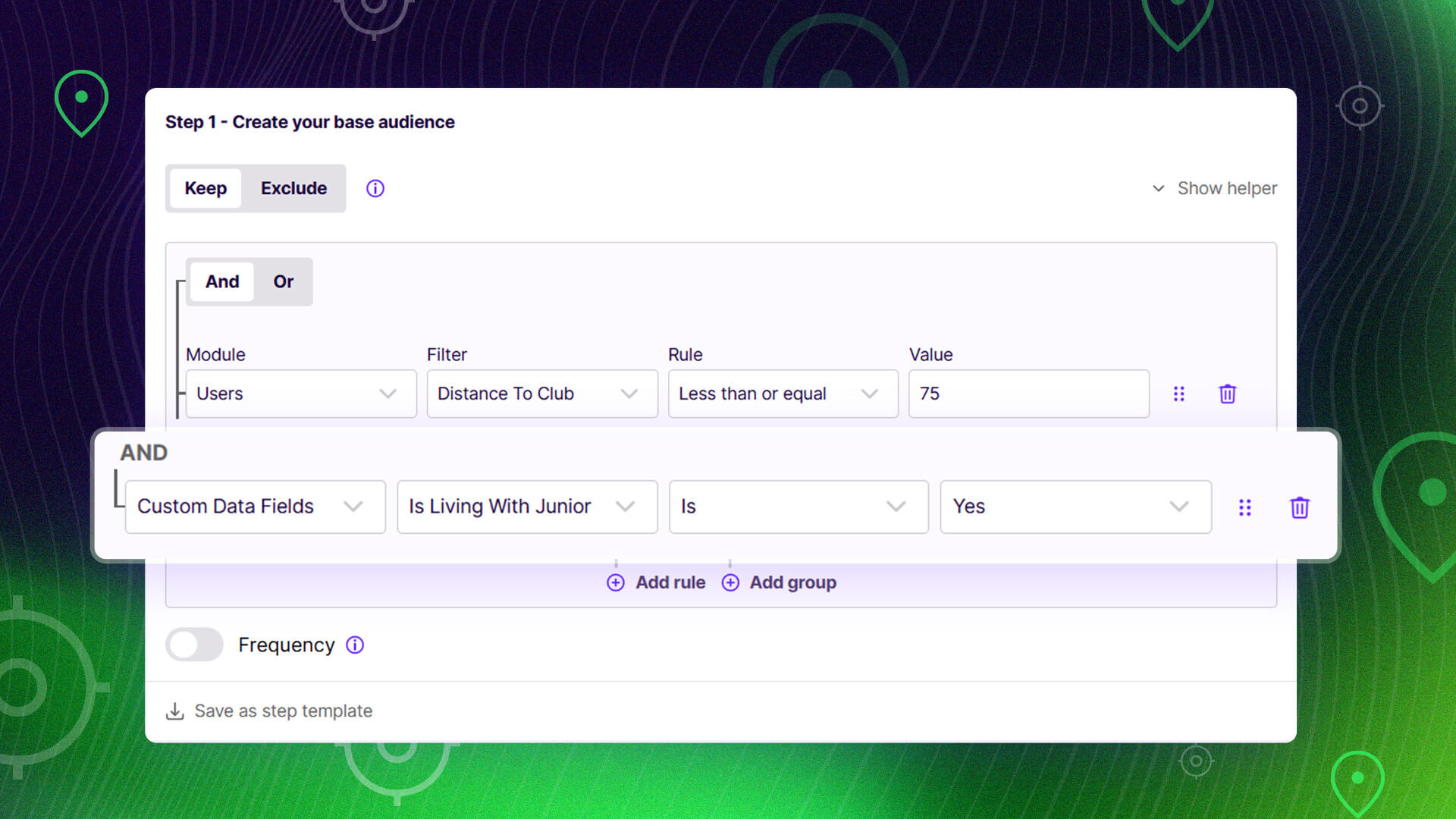Click the Save as step template download icon
Viewport: 1456px width, 819px height.
click(x=175, y=711)
